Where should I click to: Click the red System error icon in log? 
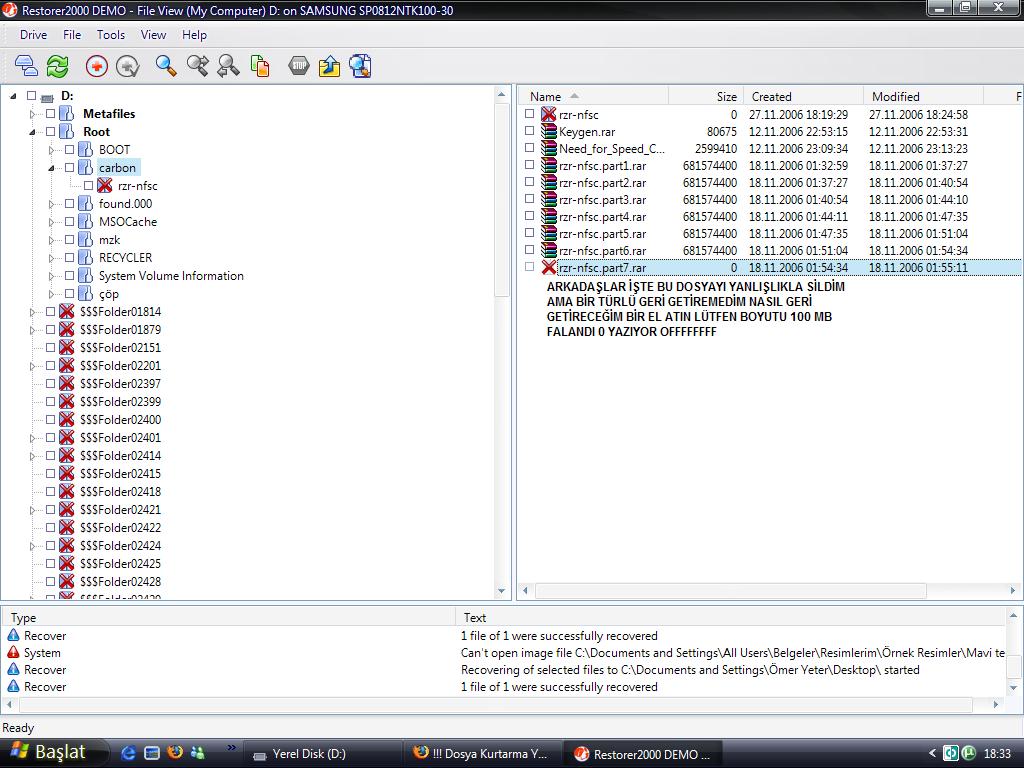tap(13, 652)
